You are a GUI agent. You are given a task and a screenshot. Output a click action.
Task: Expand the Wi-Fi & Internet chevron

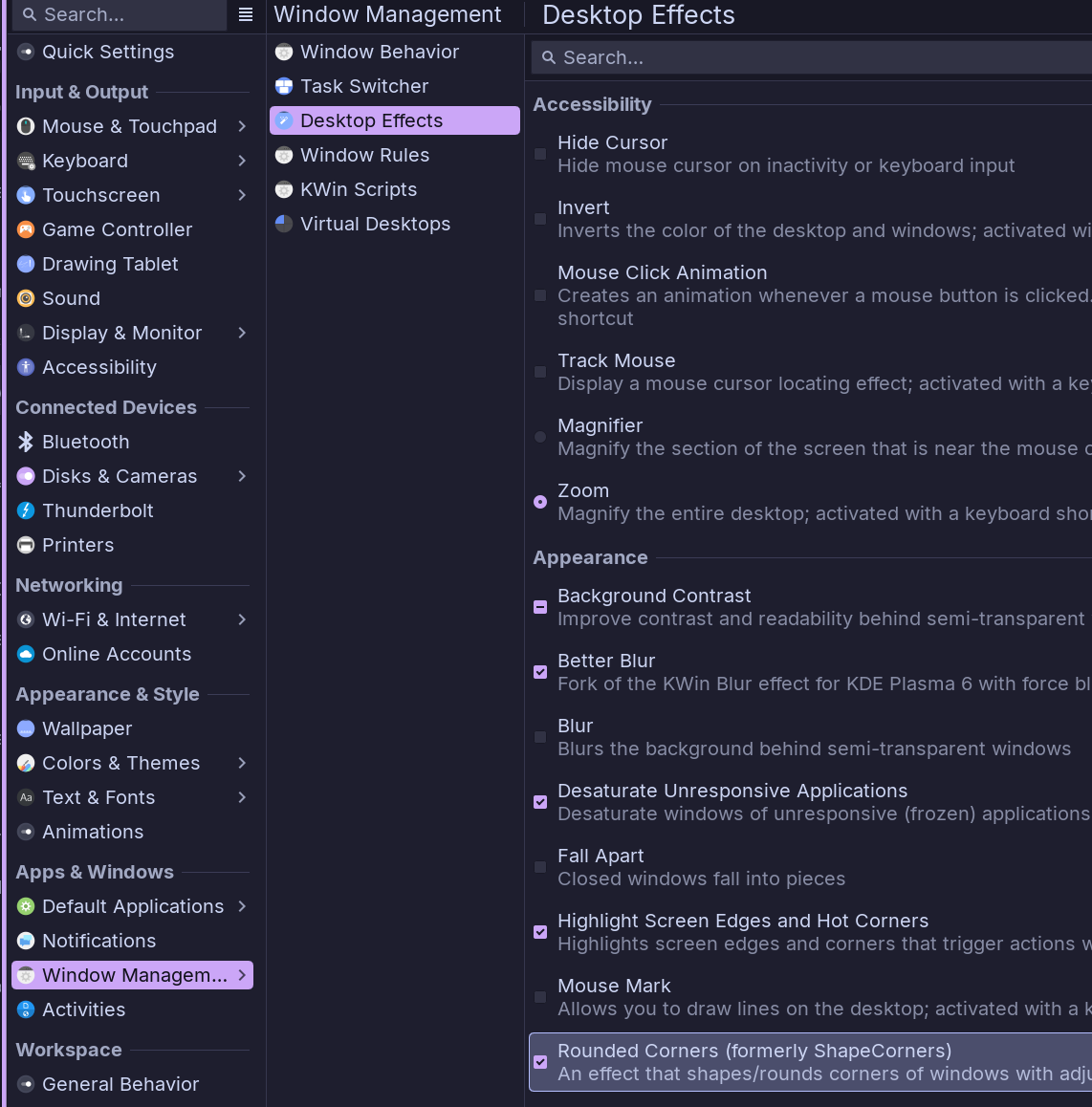(242, 619)
